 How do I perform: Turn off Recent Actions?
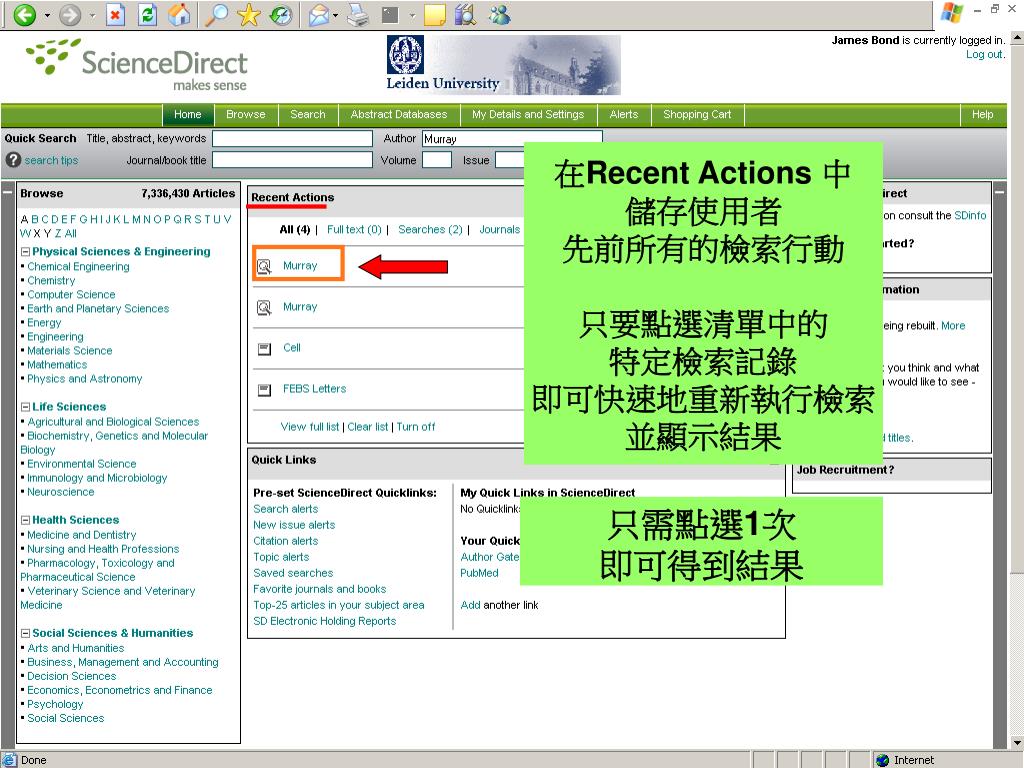pos(415,427)
